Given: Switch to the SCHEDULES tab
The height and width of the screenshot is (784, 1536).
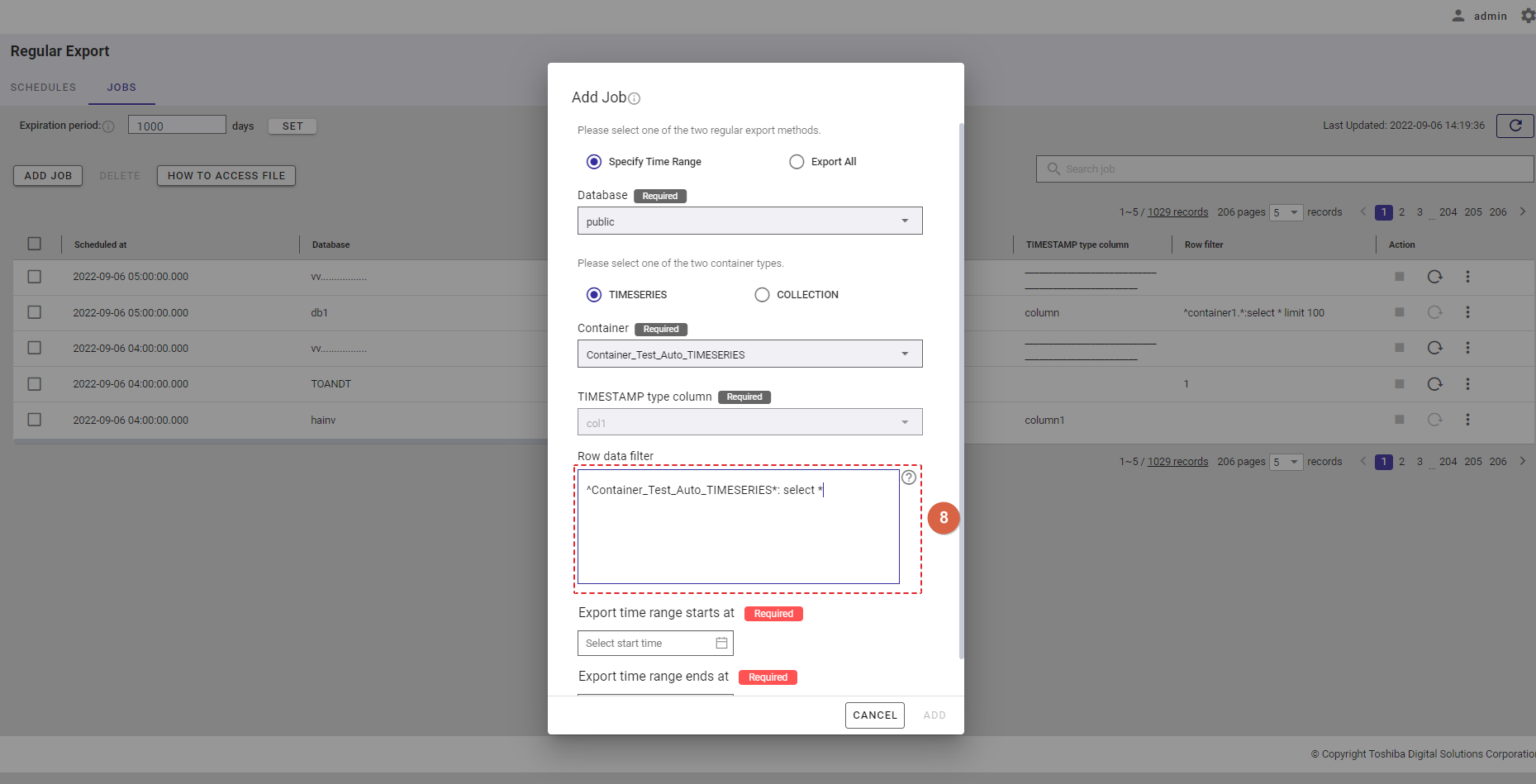Looking at the screenshot, I should 43,88.
